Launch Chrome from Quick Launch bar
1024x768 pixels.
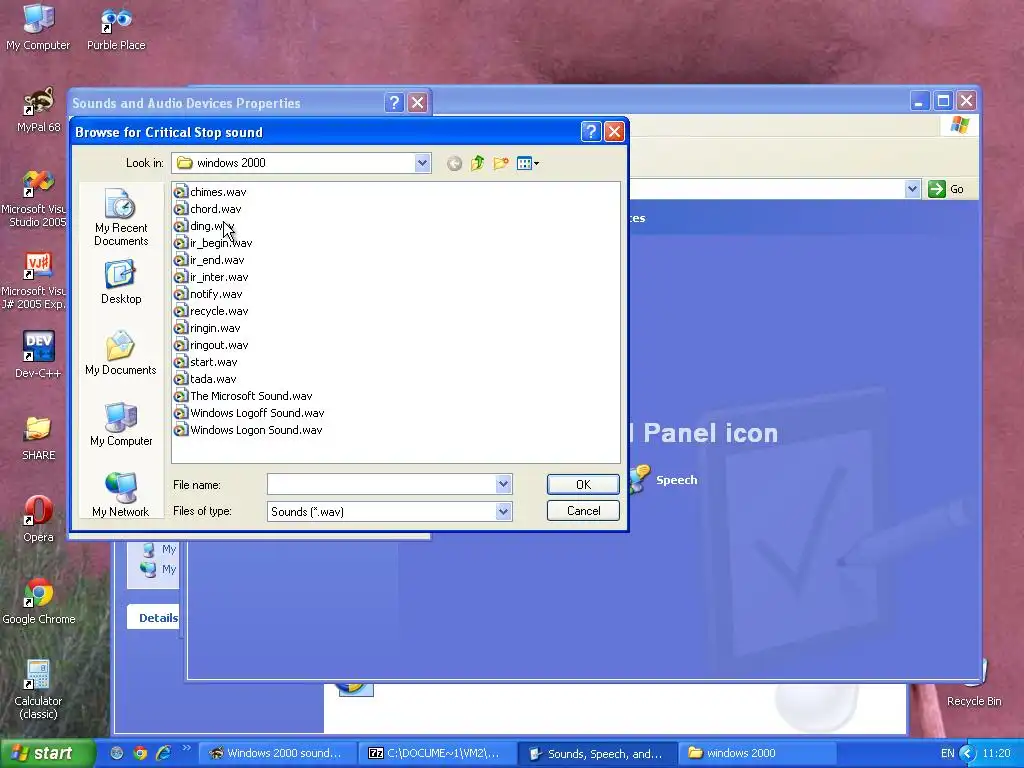pos(140,753)
